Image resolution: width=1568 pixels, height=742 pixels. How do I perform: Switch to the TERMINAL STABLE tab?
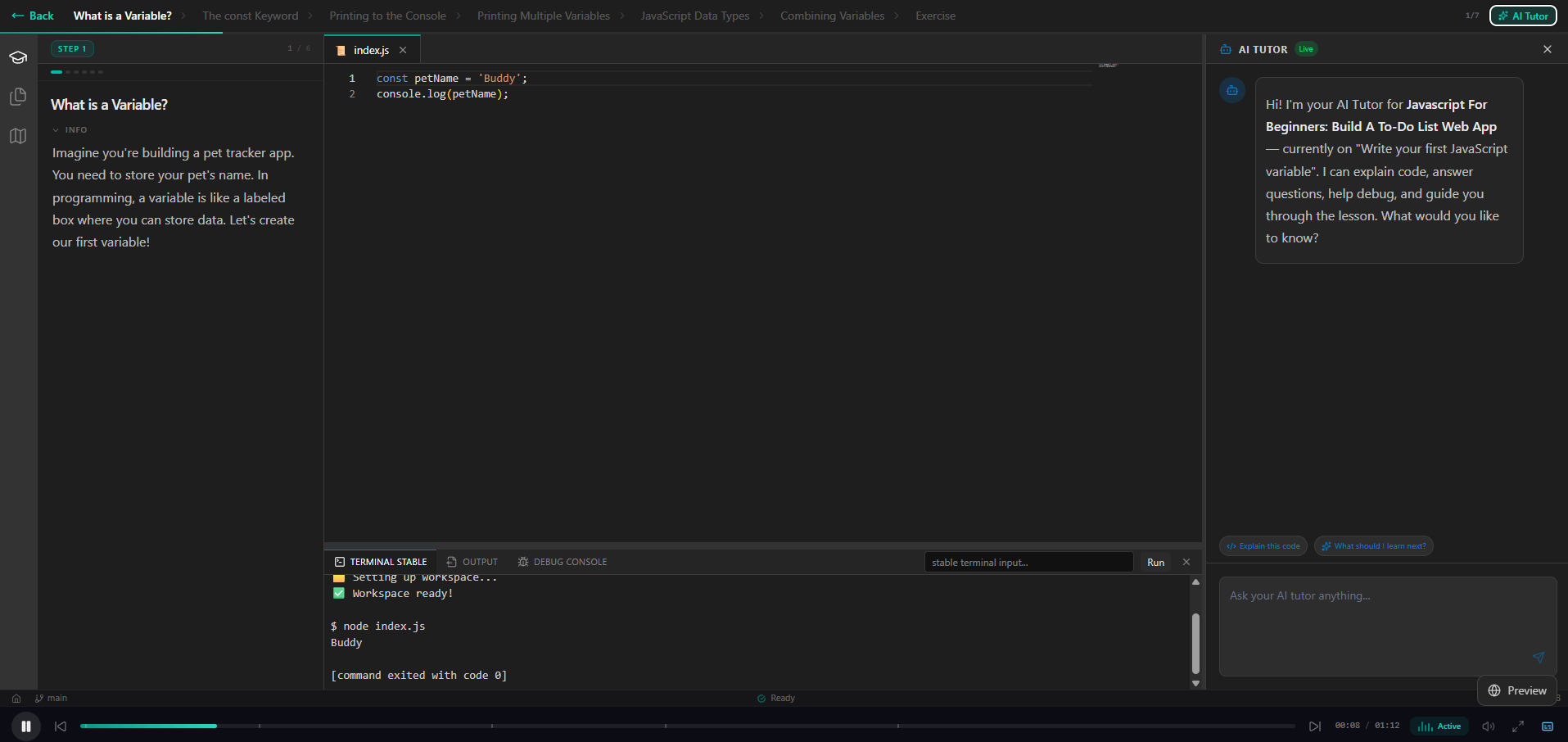point(381,562)
